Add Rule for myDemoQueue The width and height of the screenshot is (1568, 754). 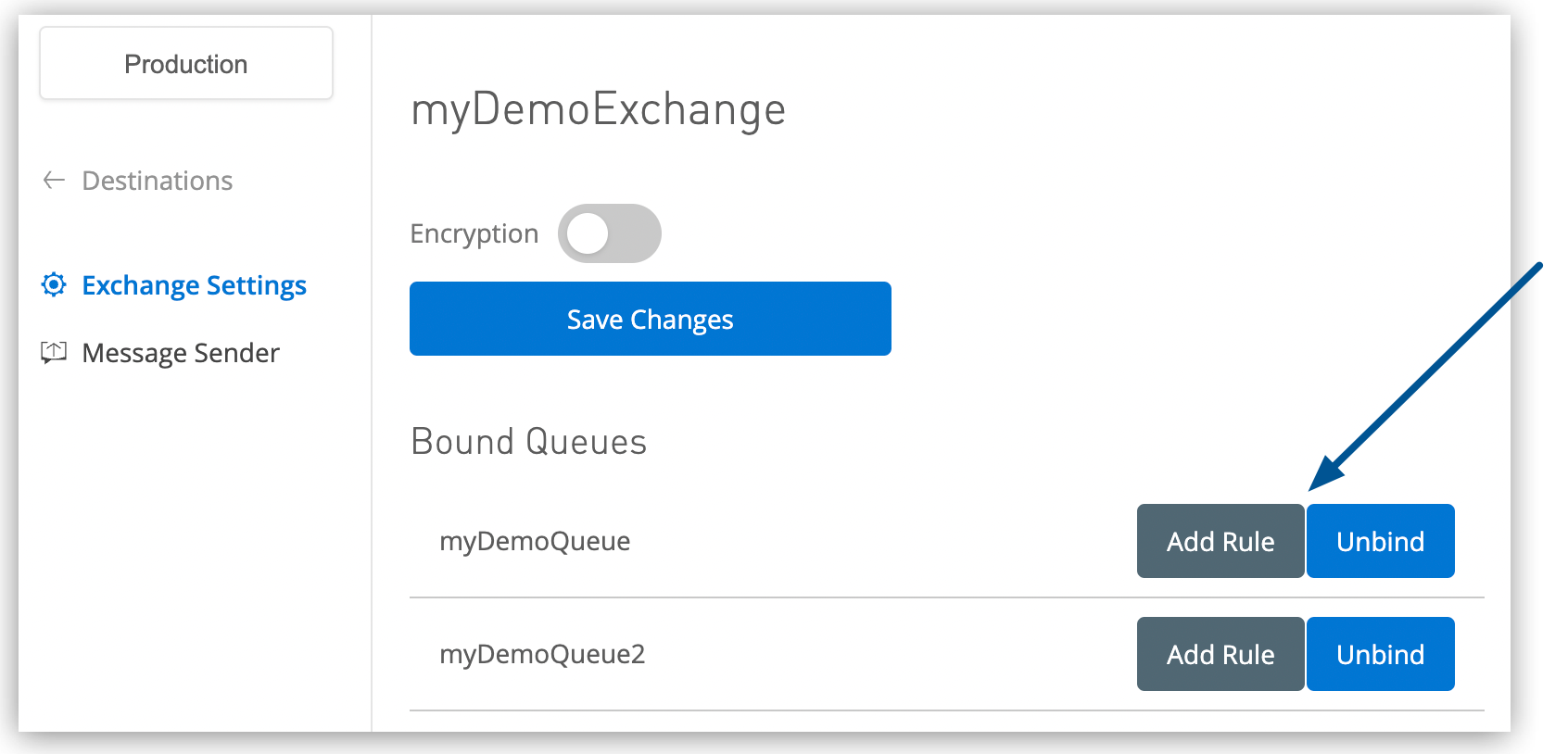1220,541
